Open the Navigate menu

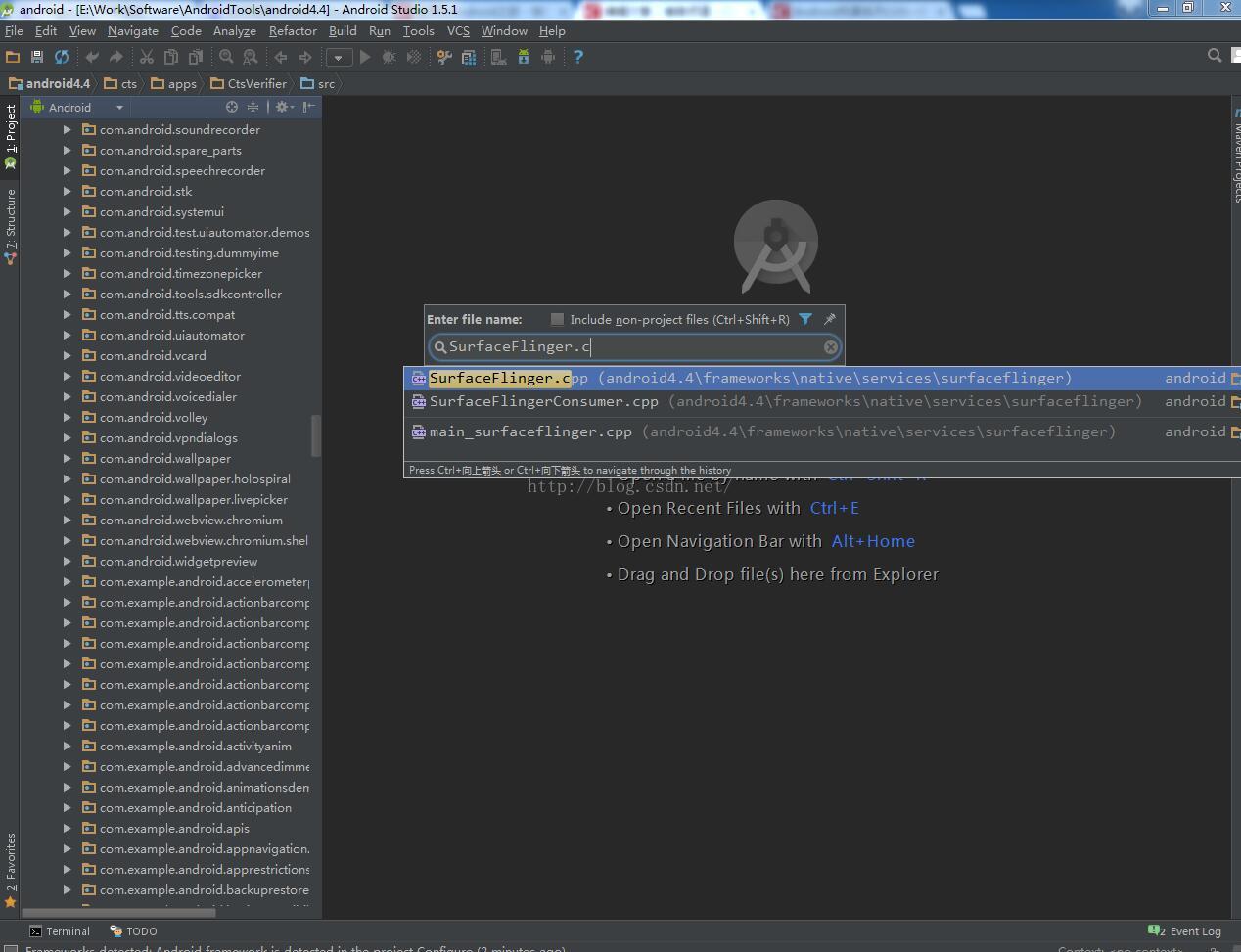click(x=132, y=30)
